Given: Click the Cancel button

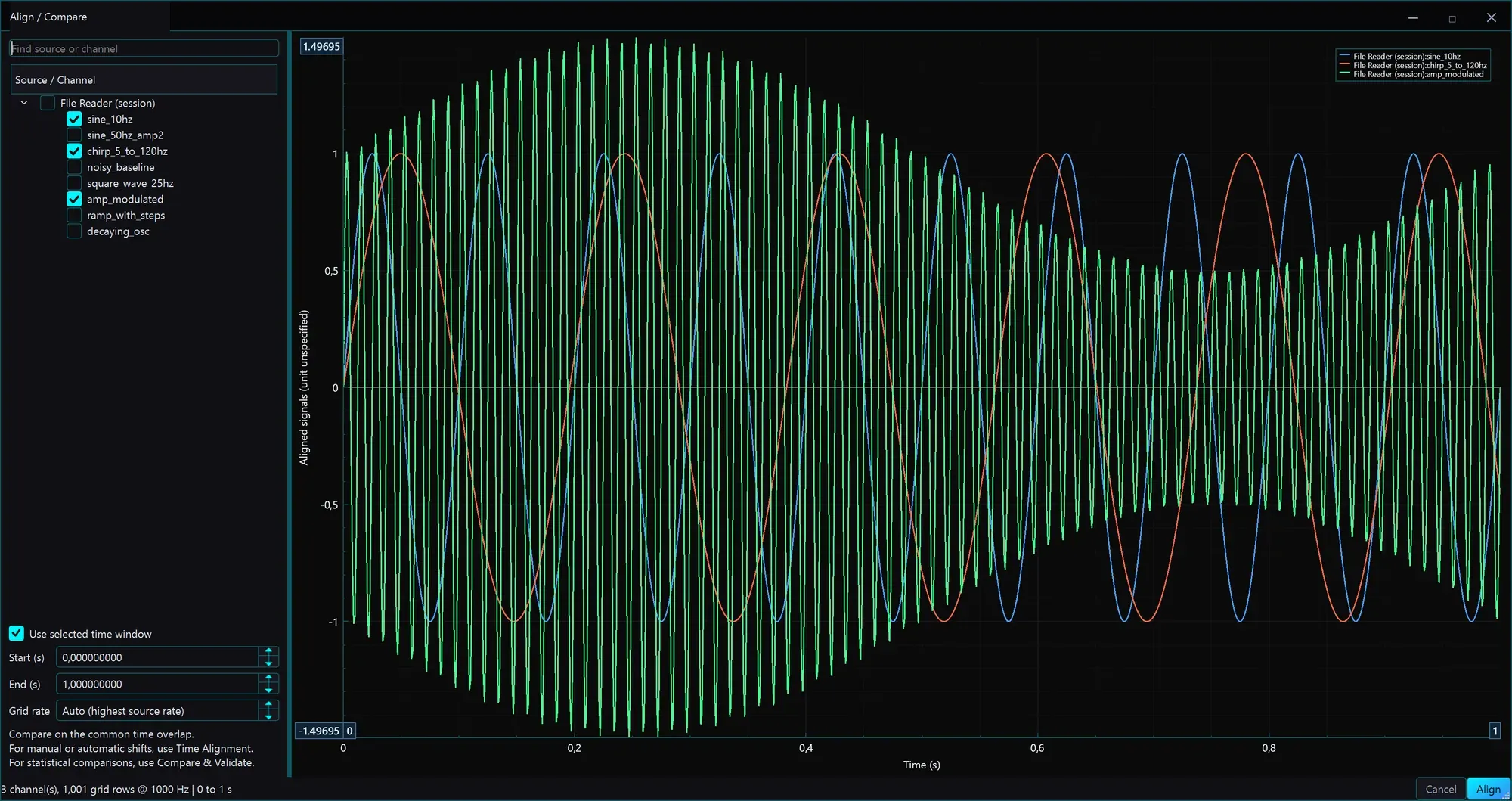Looking at the screenshot, I should 1440,789.
